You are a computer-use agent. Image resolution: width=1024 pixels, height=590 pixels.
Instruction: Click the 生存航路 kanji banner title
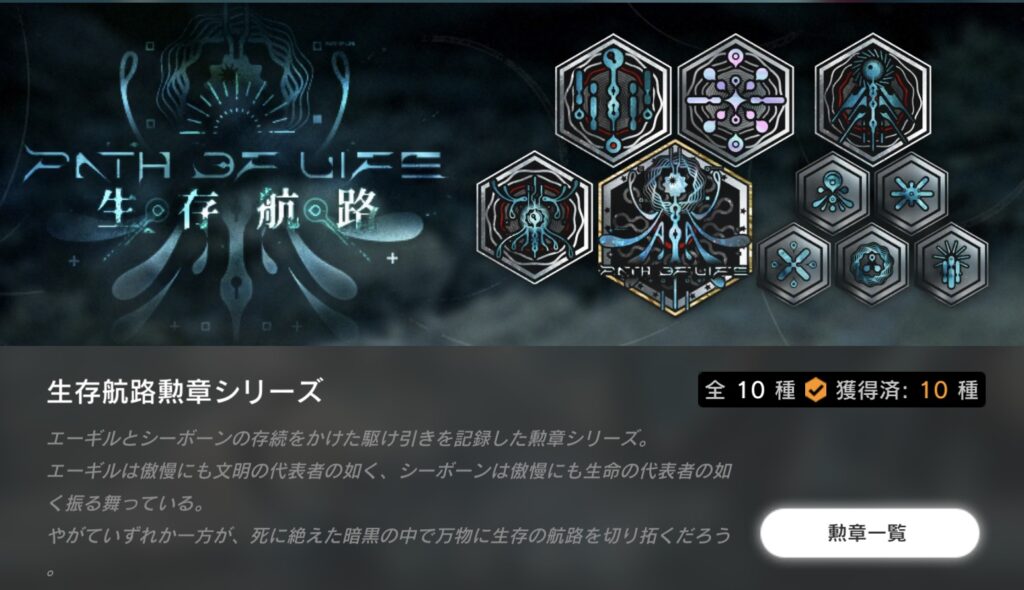(x=238, y=211)
